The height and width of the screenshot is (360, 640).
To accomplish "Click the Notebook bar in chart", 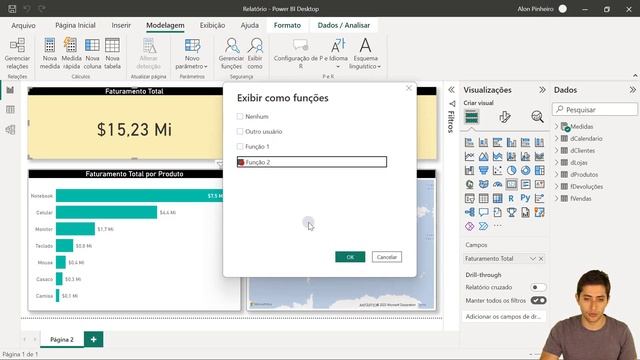I will (x=140, y=196).
